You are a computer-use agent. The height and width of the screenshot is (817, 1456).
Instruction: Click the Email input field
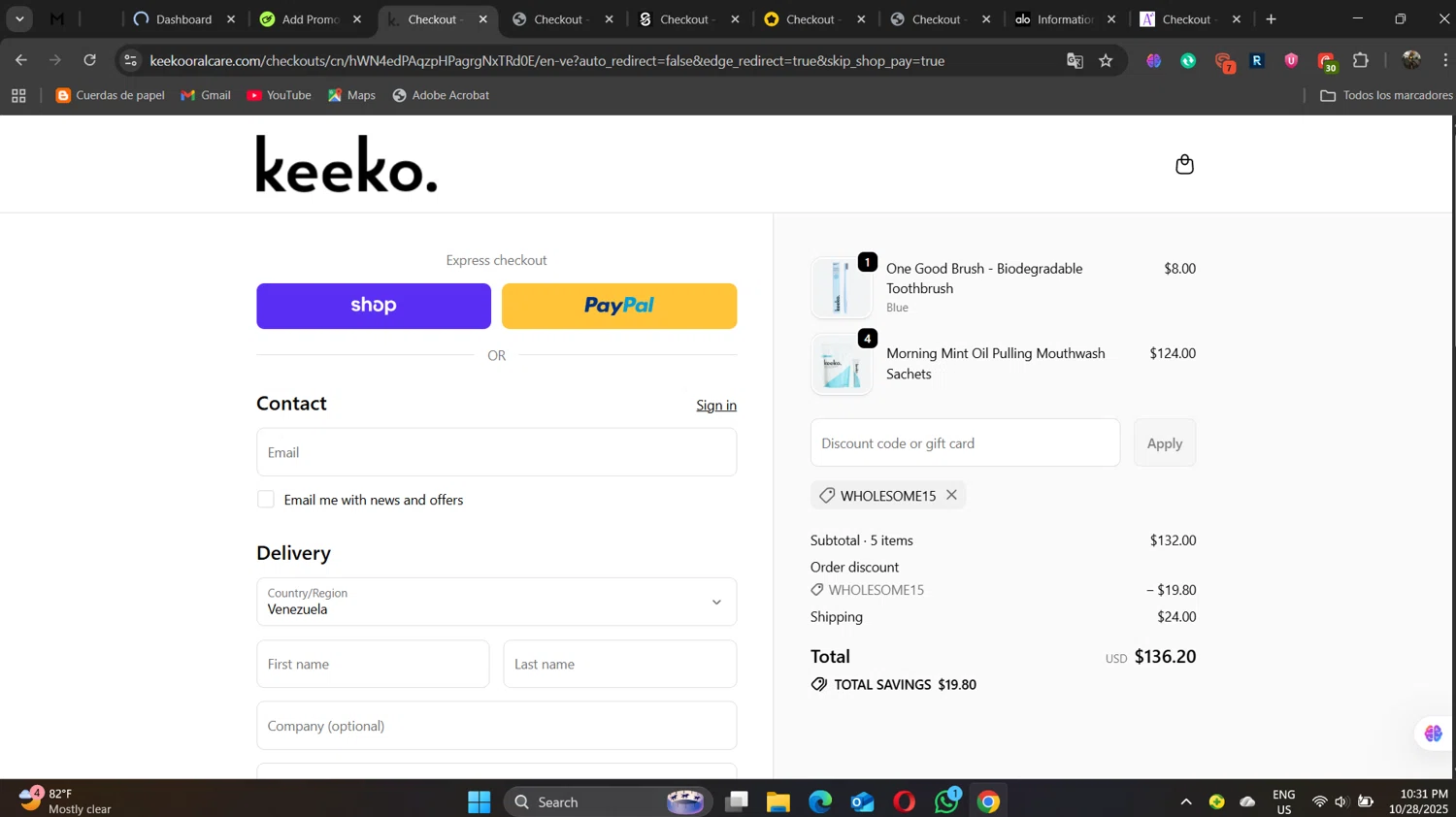click(496, 452)
